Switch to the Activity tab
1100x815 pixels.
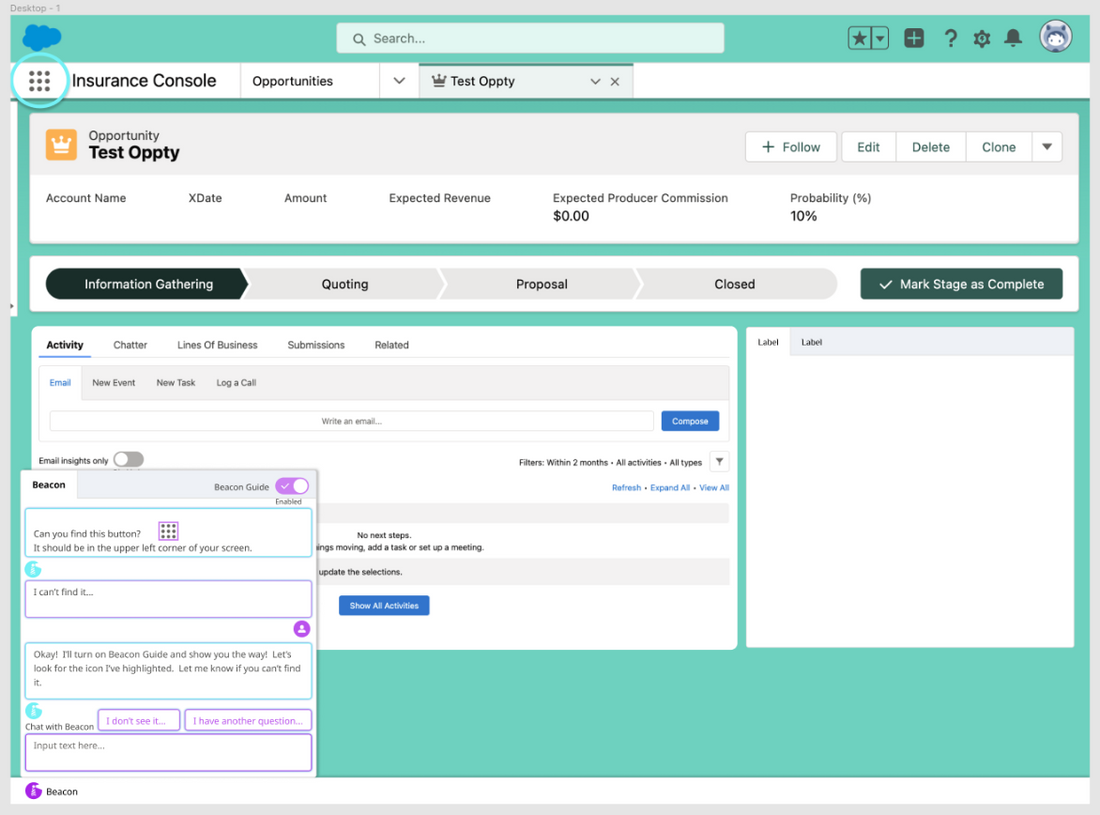(x=65, y=345)
